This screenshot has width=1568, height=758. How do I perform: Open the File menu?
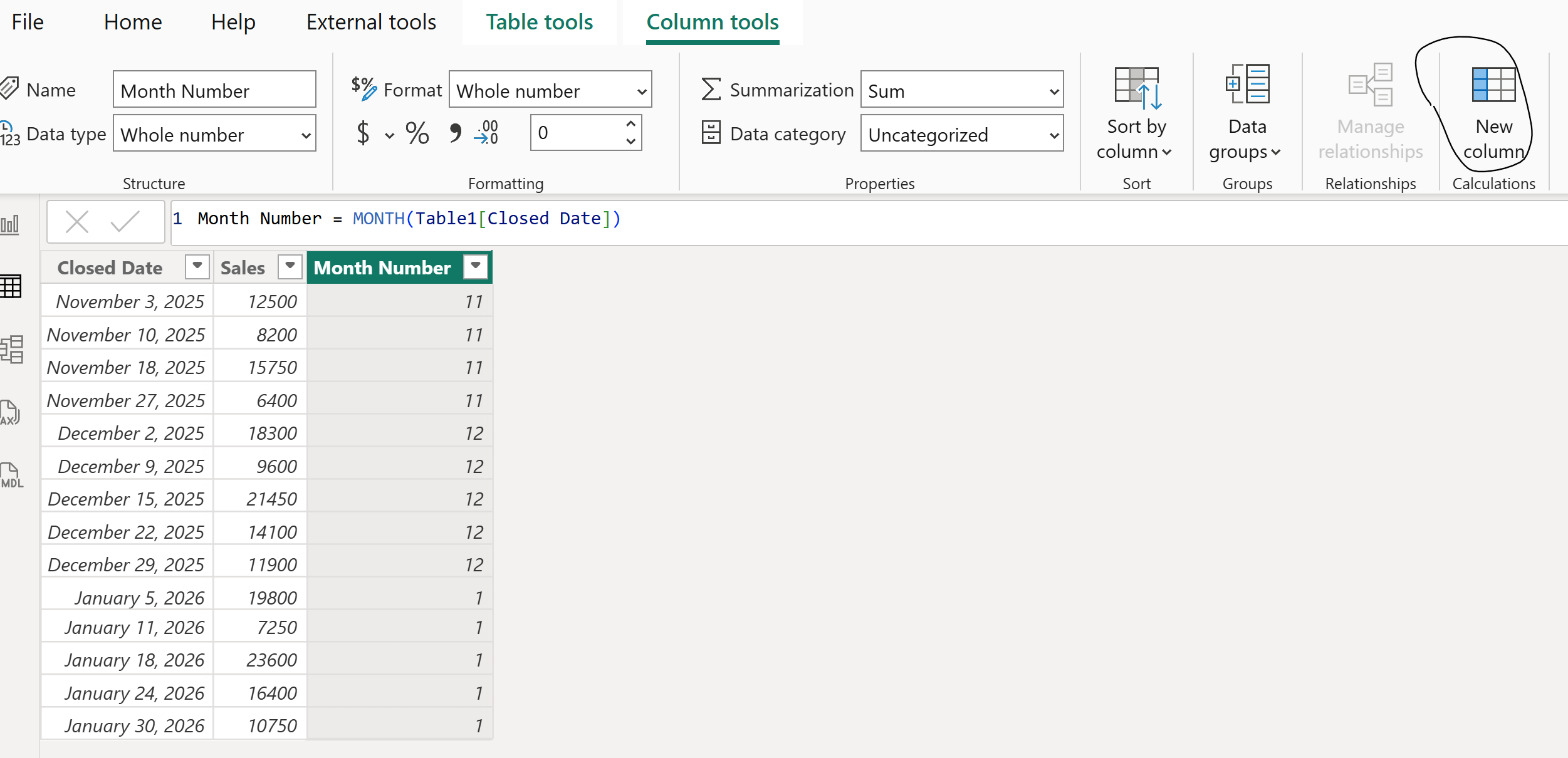pyautogui.click(x=28, y=23)
